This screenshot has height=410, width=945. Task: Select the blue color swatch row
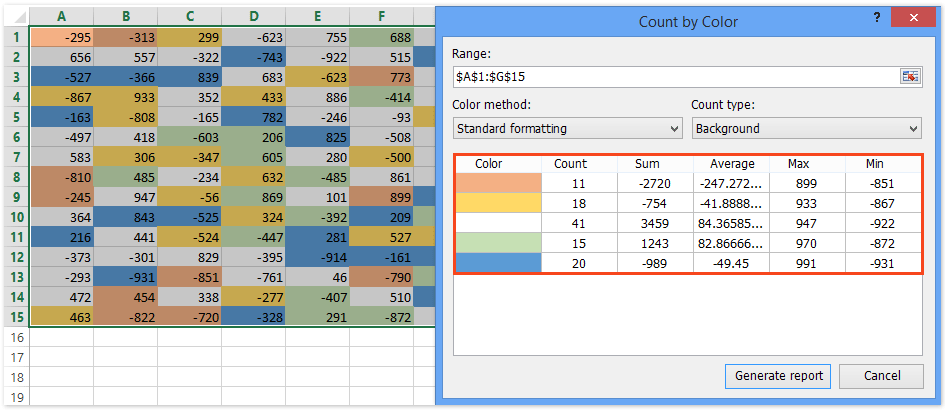pos(498,262)
